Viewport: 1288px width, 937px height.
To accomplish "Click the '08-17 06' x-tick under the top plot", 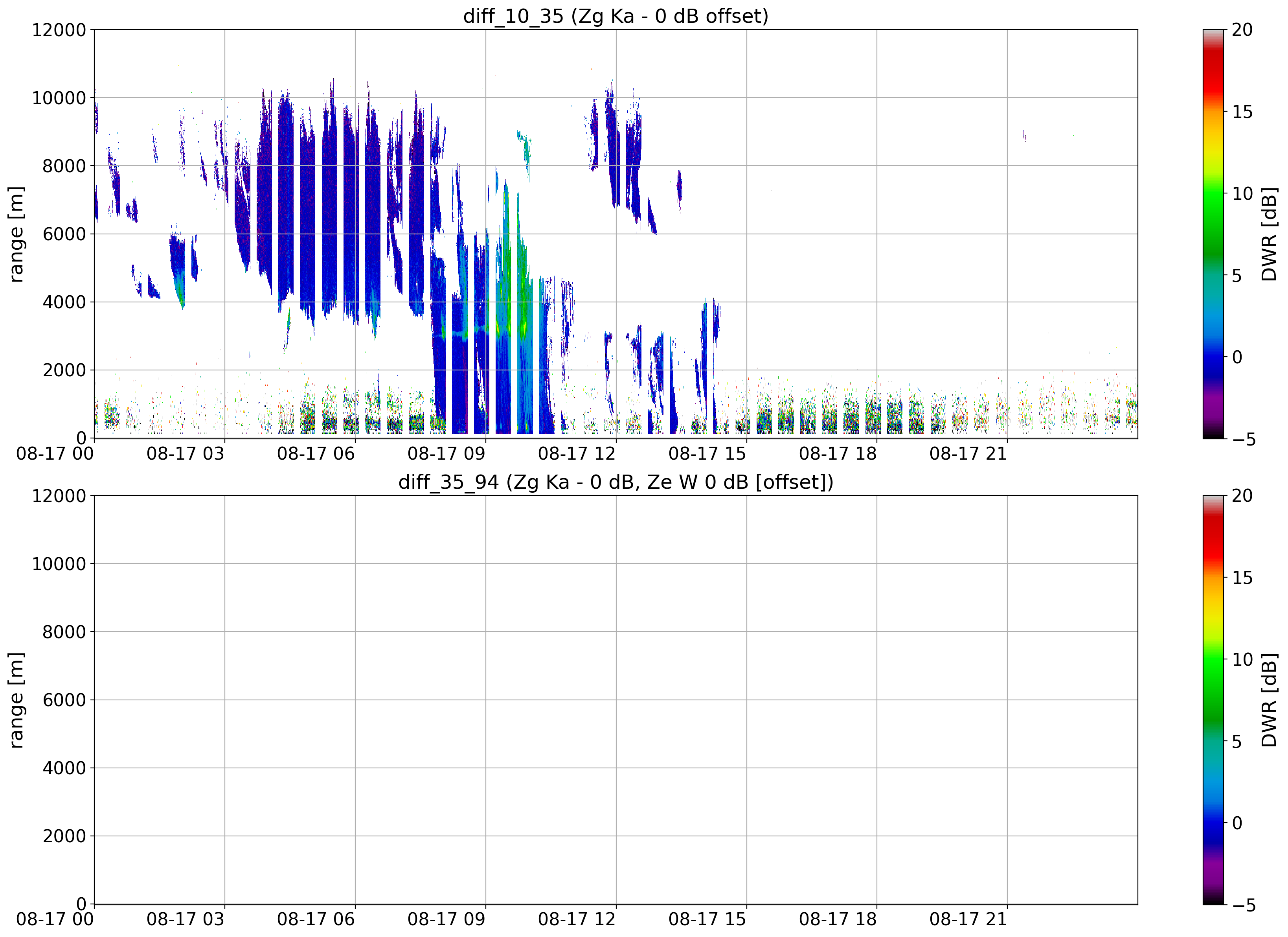I will pos(316,453).
